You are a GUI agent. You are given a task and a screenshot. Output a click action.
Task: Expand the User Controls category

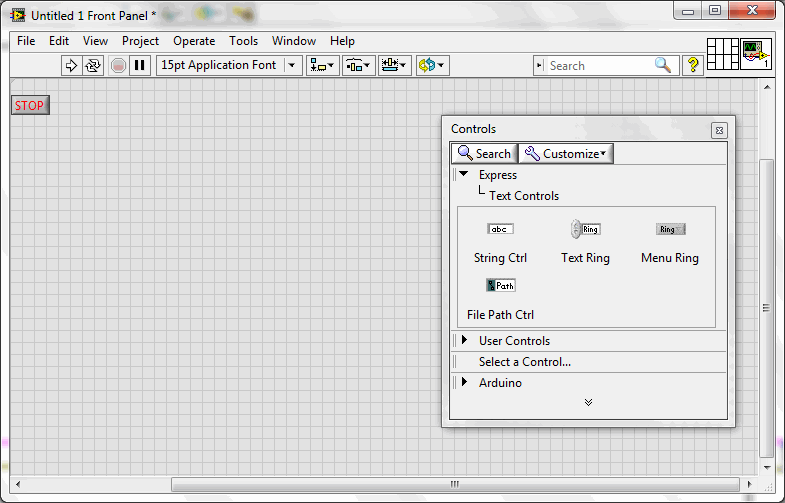click(x=465, y=340)
